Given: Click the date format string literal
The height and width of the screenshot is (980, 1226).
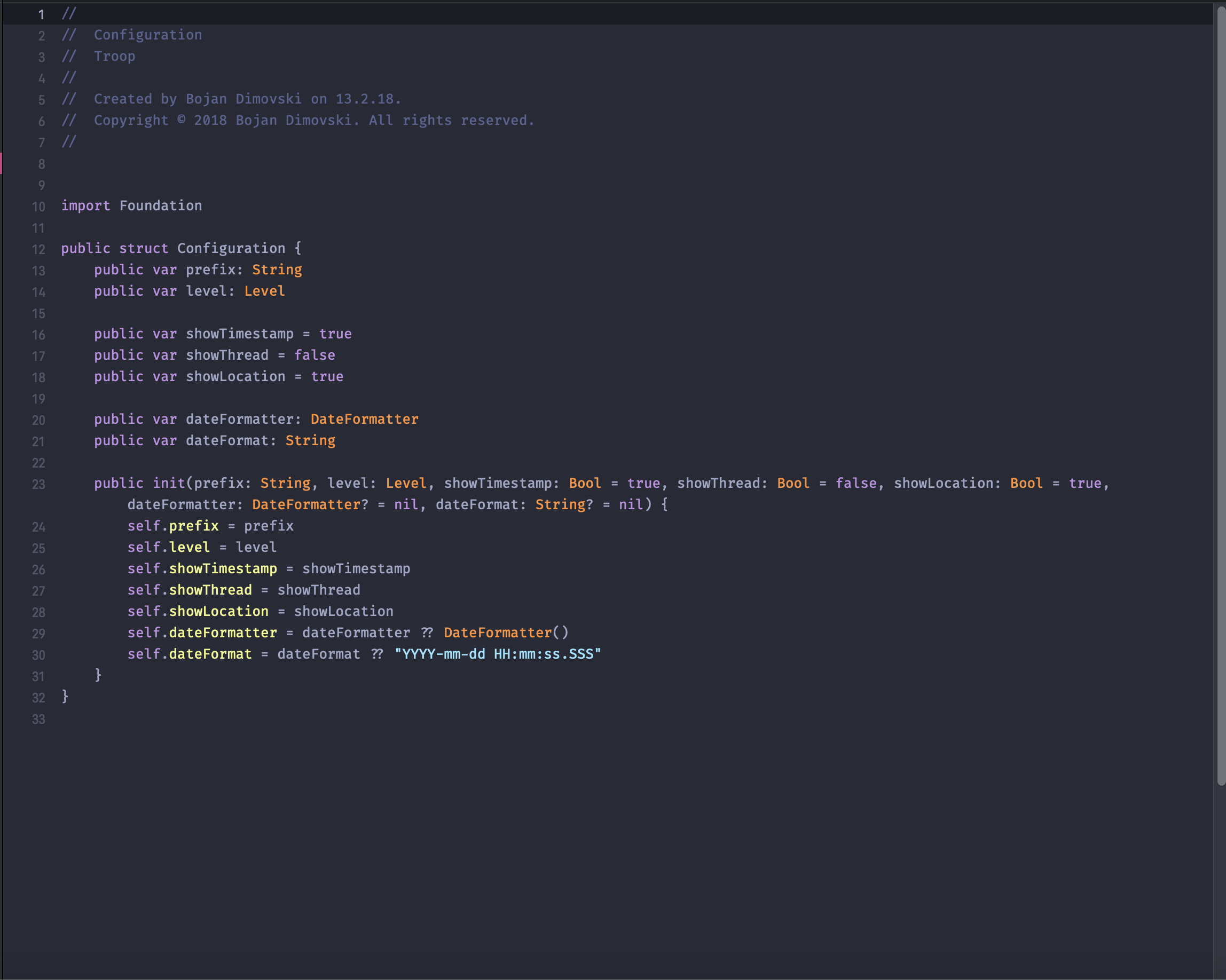Looking at the screenshot, I should 497,654.
